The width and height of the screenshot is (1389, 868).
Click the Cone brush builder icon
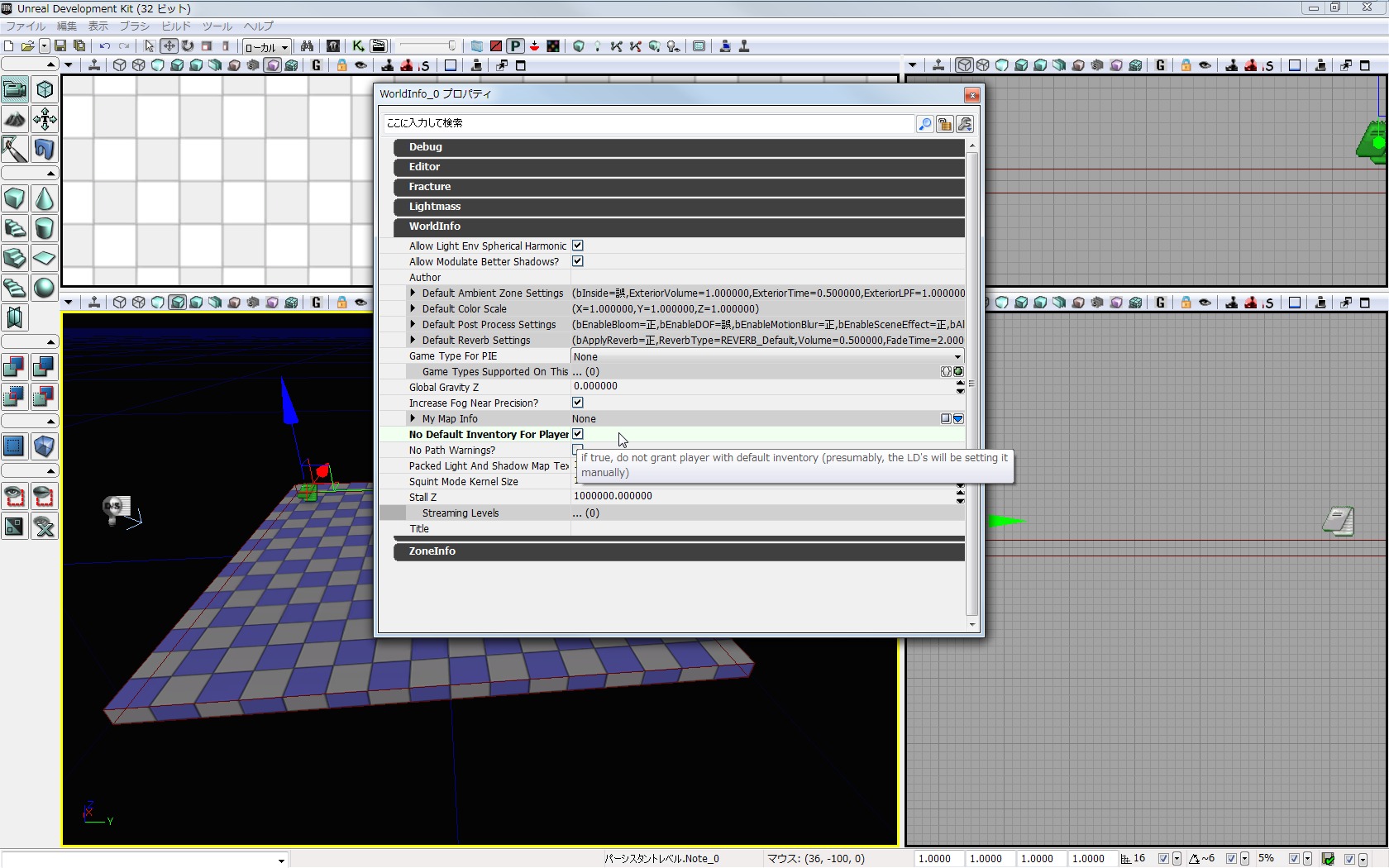point(45,198)
